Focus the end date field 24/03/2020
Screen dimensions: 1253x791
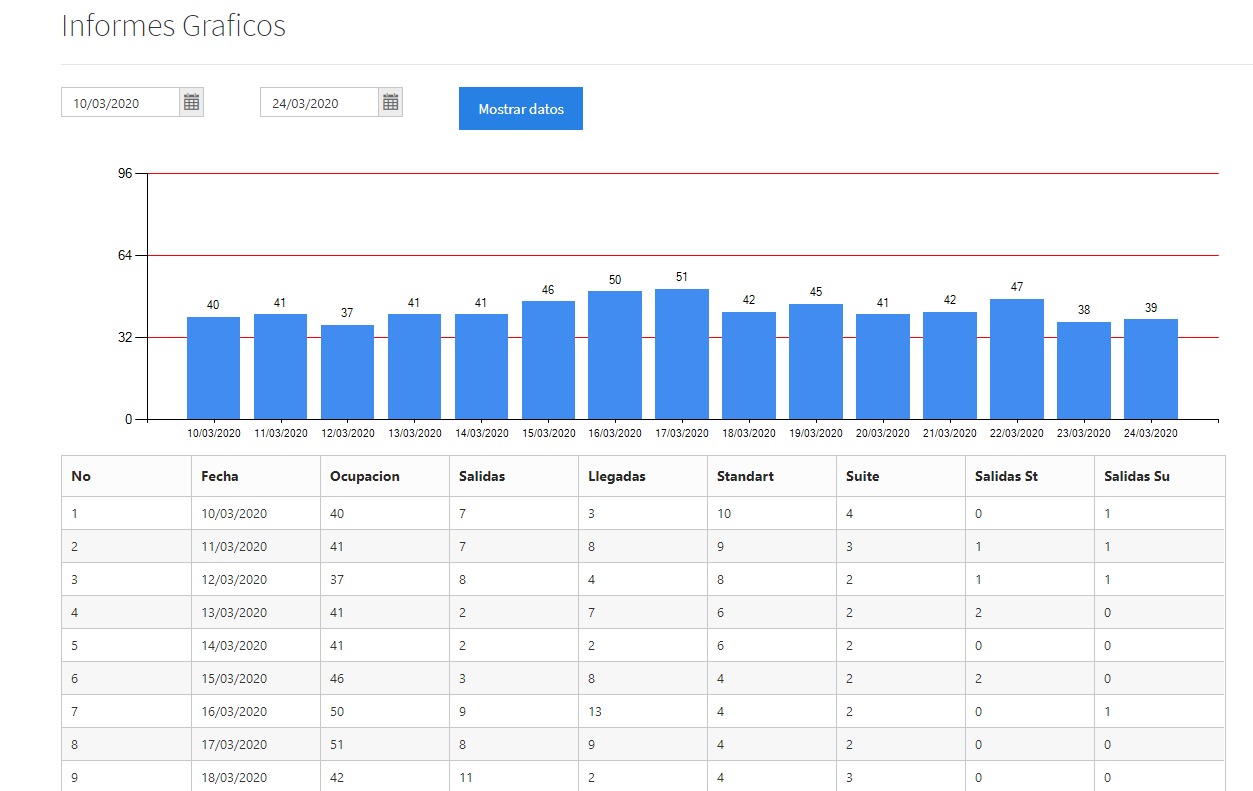[x=319, y=103]
